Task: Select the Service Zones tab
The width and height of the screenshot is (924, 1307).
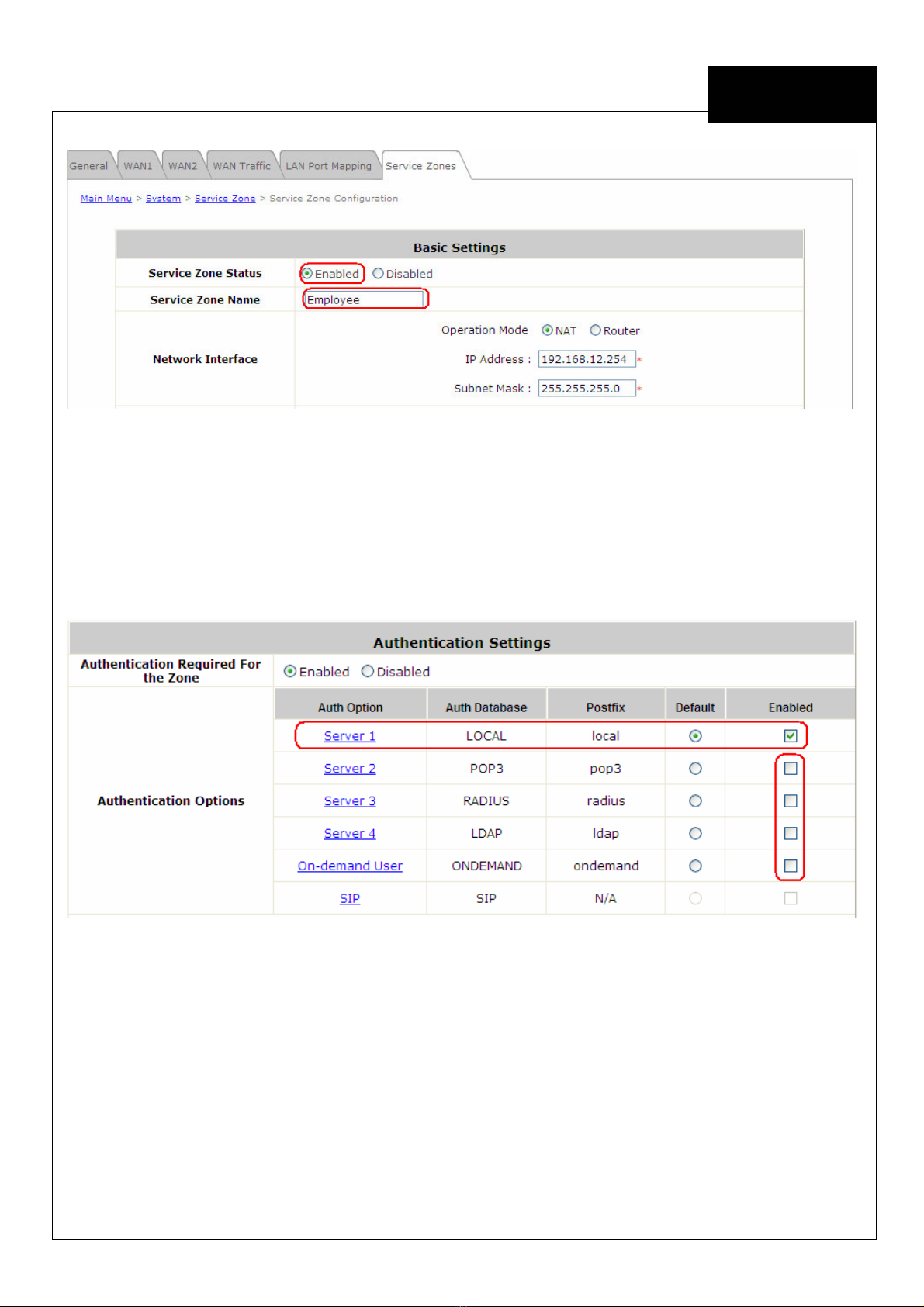Action: (421, 166)
